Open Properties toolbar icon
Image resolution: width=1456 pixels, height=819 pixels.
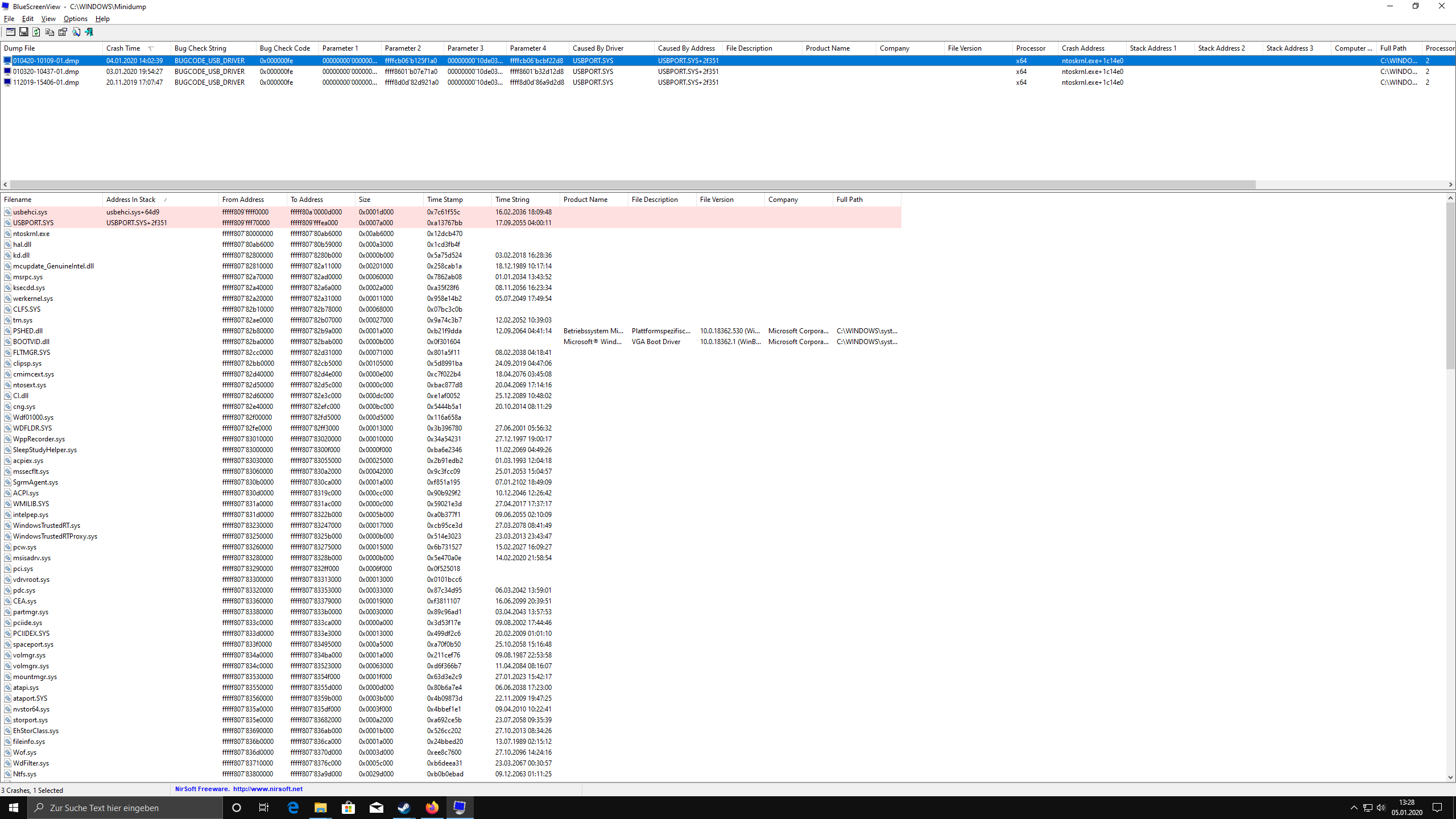click(63, 32)
